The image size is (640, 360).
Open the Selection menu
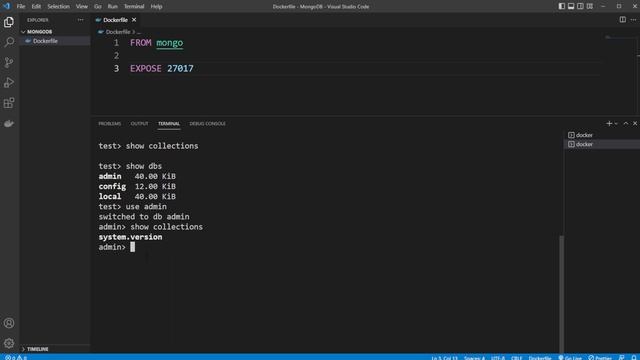[58, 7]
